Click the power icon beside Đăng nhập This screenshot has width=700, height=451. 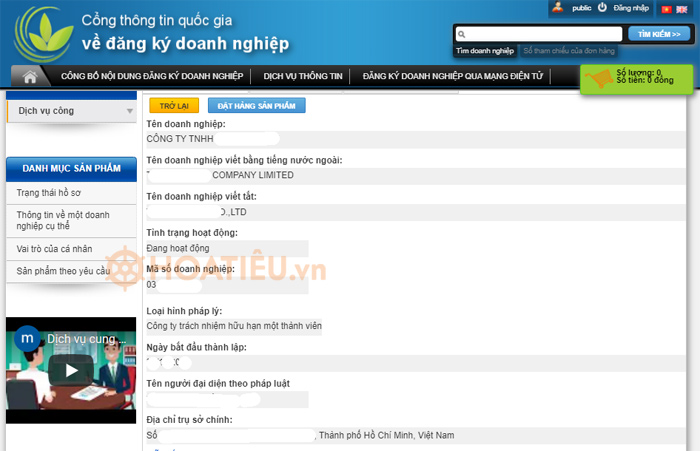click(x=602, y=7)
